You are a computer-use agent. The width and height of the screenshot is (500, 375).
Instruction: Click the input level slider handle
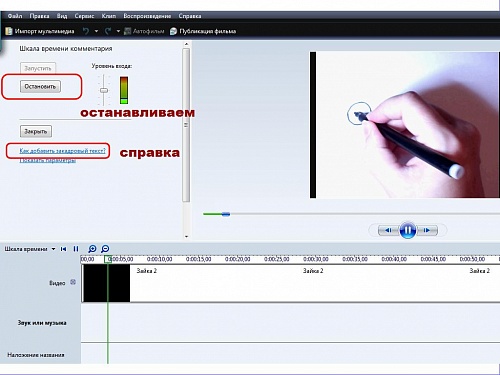(104, 90)
